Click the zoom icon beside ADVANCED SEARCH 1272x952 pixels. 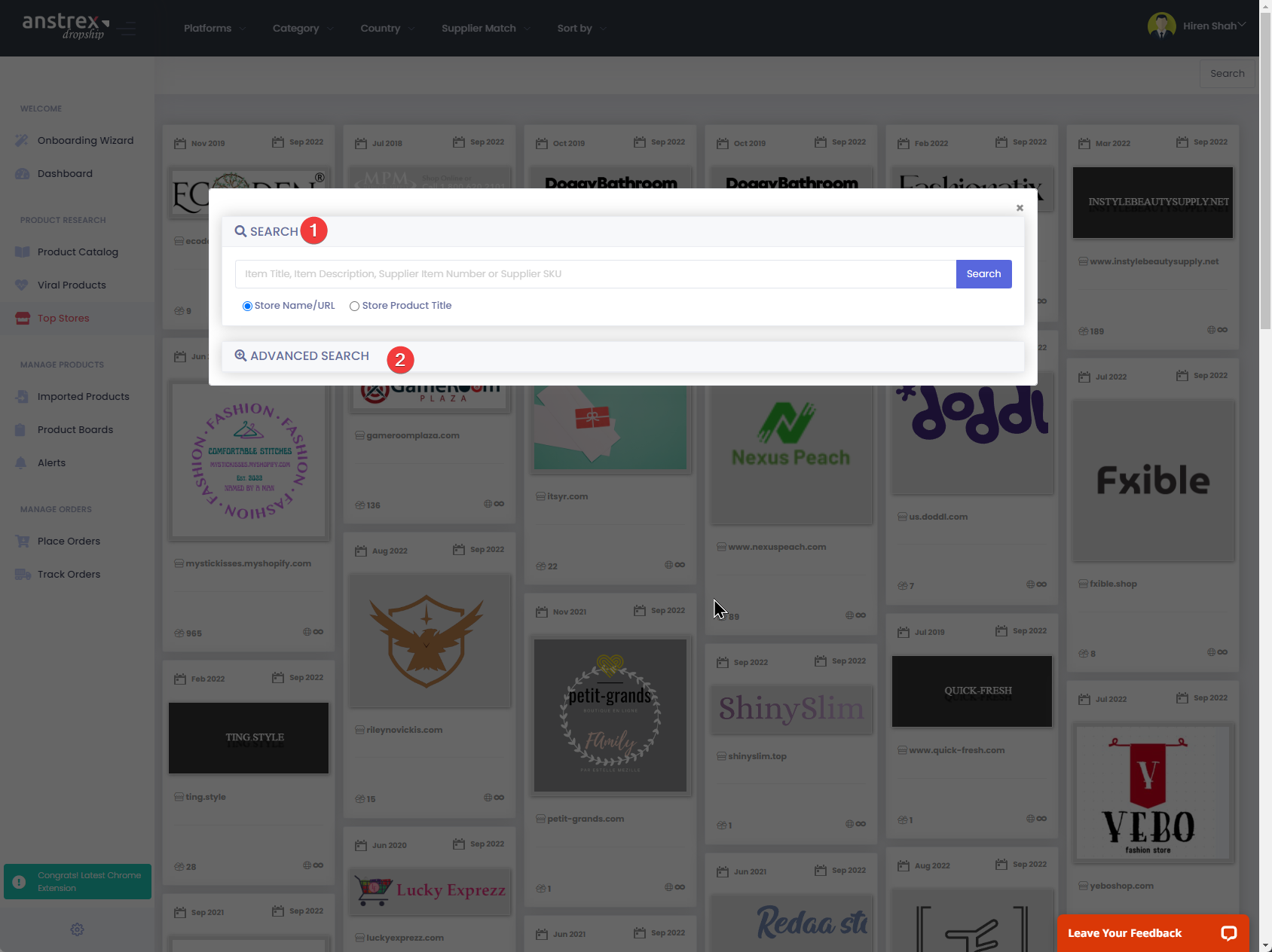point(240,355)
